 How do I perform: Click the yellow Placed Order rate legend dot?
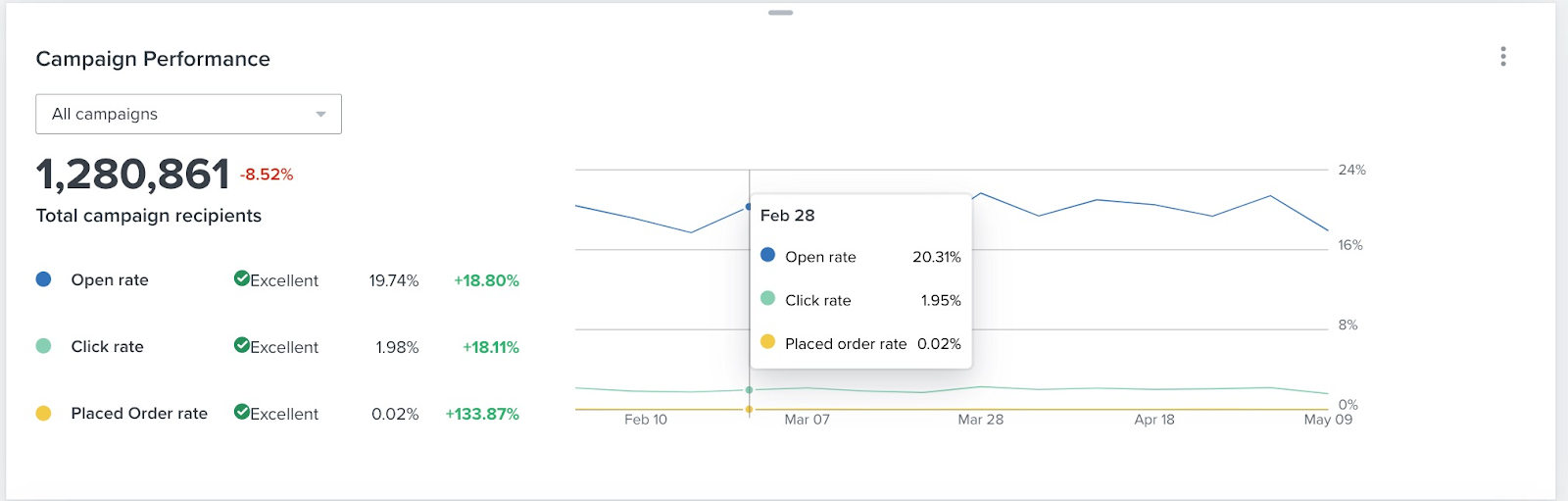click(x=43, y=414)
